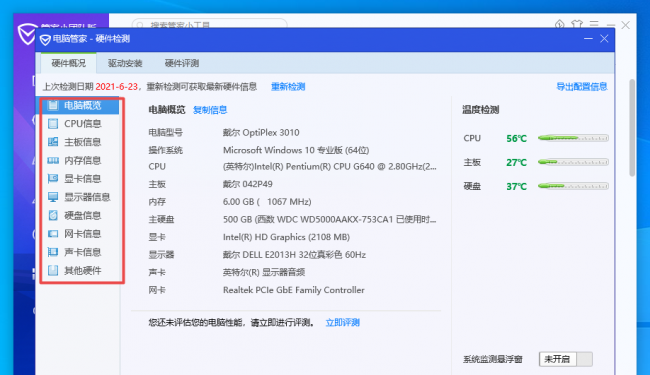Click the 网卡信息 network card icon

(x=53, y=234)
